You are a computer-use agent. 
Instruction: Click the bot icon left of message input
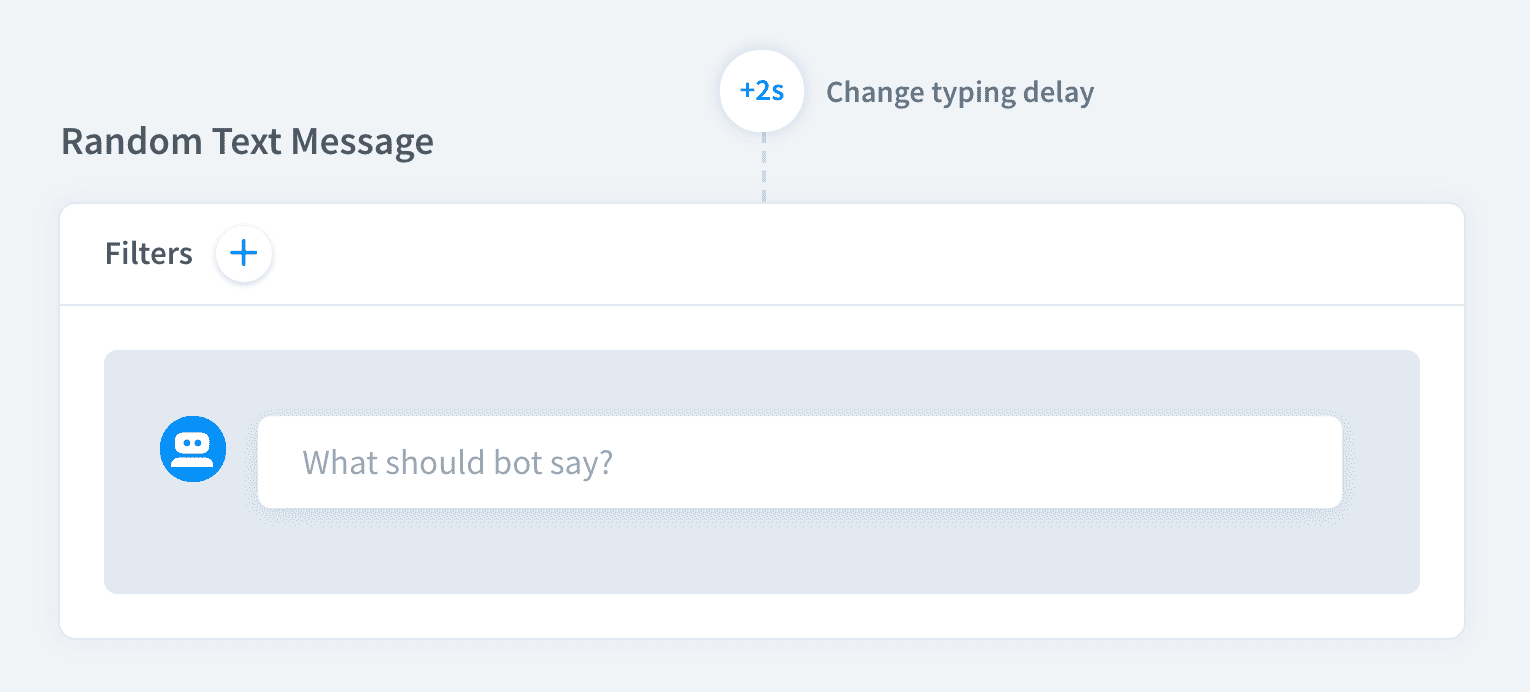coord(193,449)
